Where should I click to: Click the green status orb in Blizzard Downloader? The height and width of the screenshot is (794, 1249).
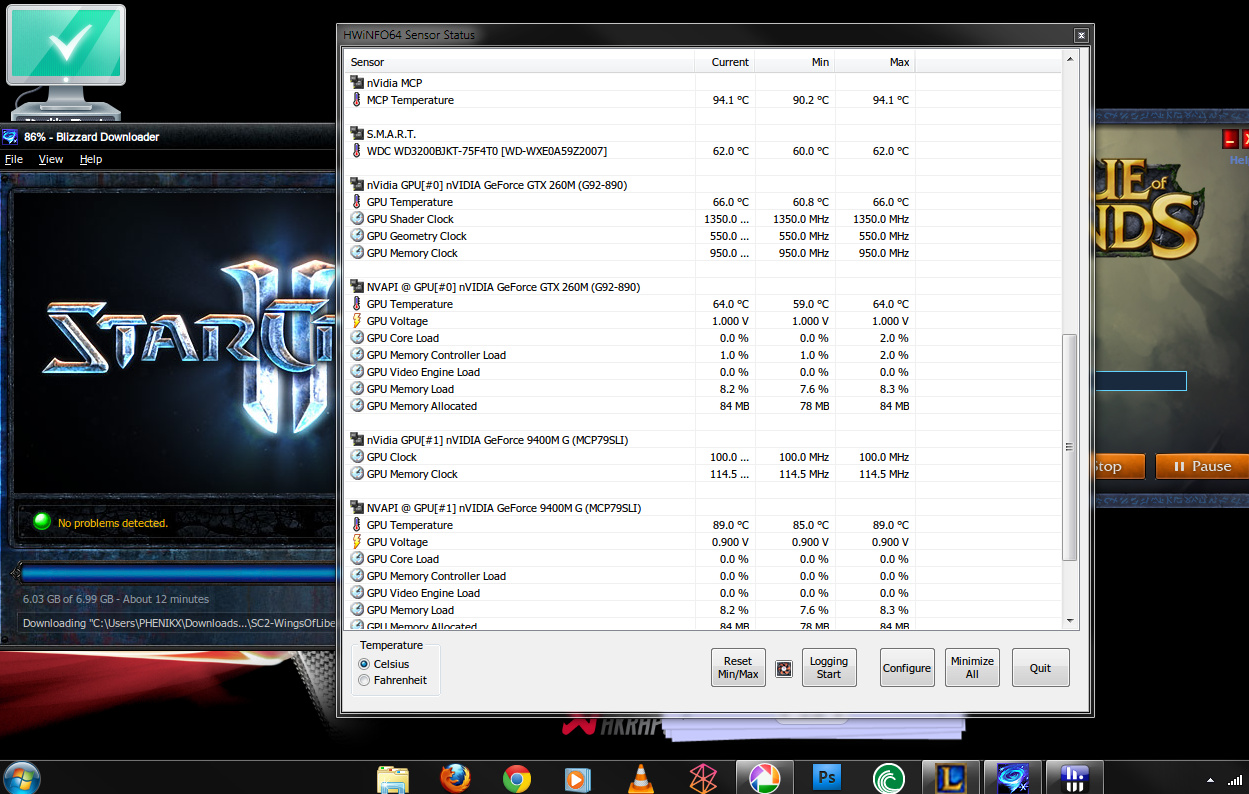(x=42, y=521)
